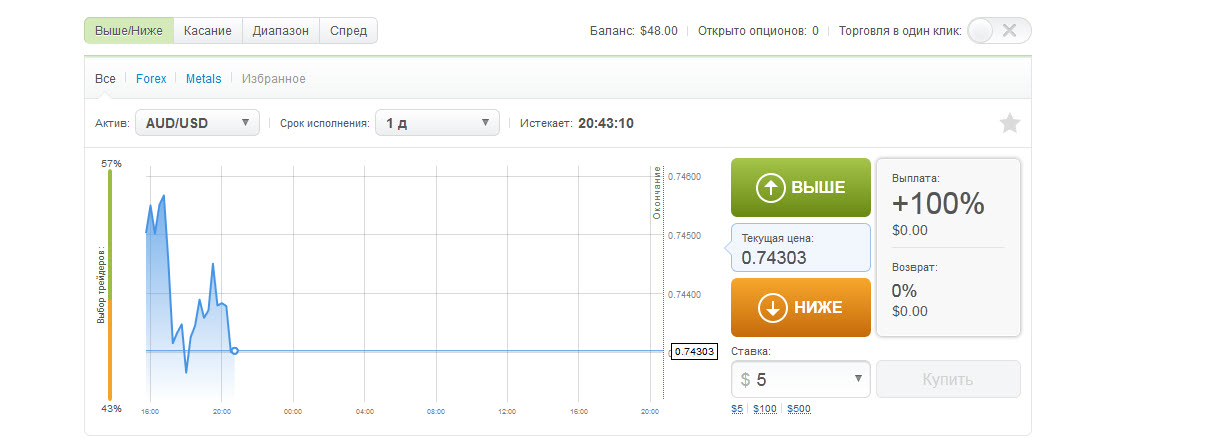1206x439 pixels.
Task: Open the stake amount dropdown arrow
Action: coord(858,379)
